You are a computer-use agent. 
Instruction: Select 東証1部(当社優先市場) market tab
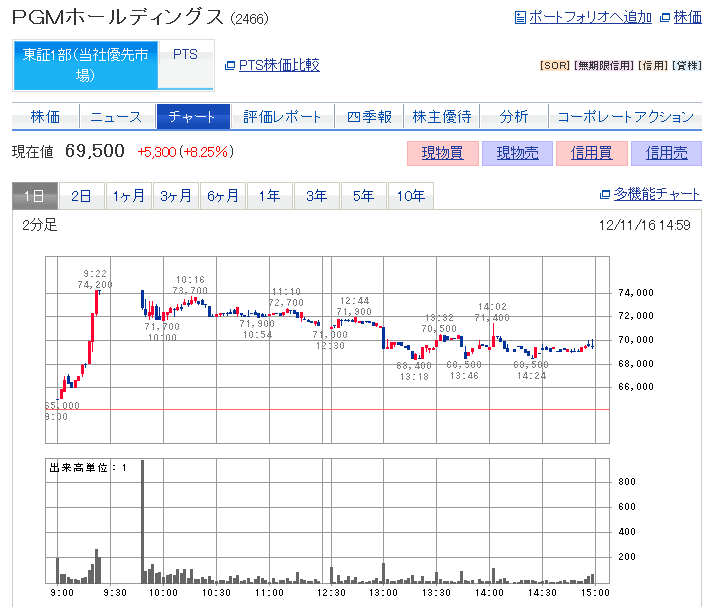point(86,65)
